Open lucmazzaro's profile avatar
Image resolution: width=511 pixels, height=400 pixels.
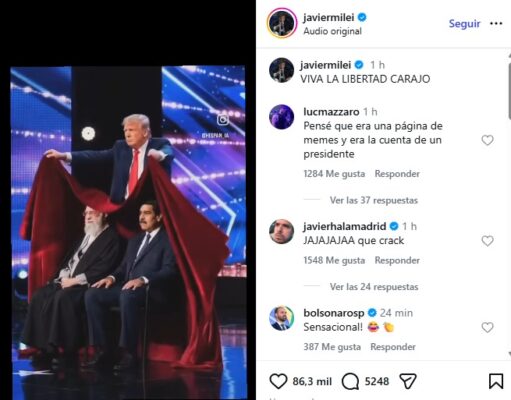pyautogui.click(x=282, y=117)
